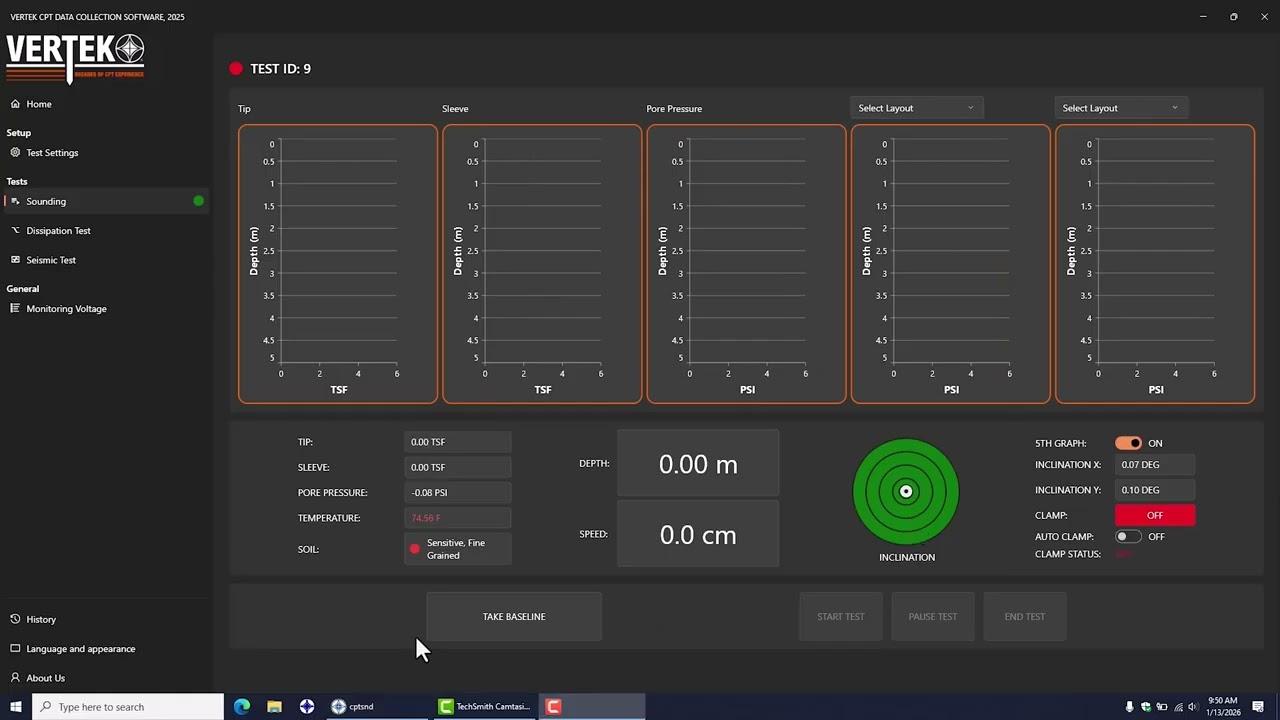Click the Soil type Sensitive, Fine Grained box

coord(458,549)
